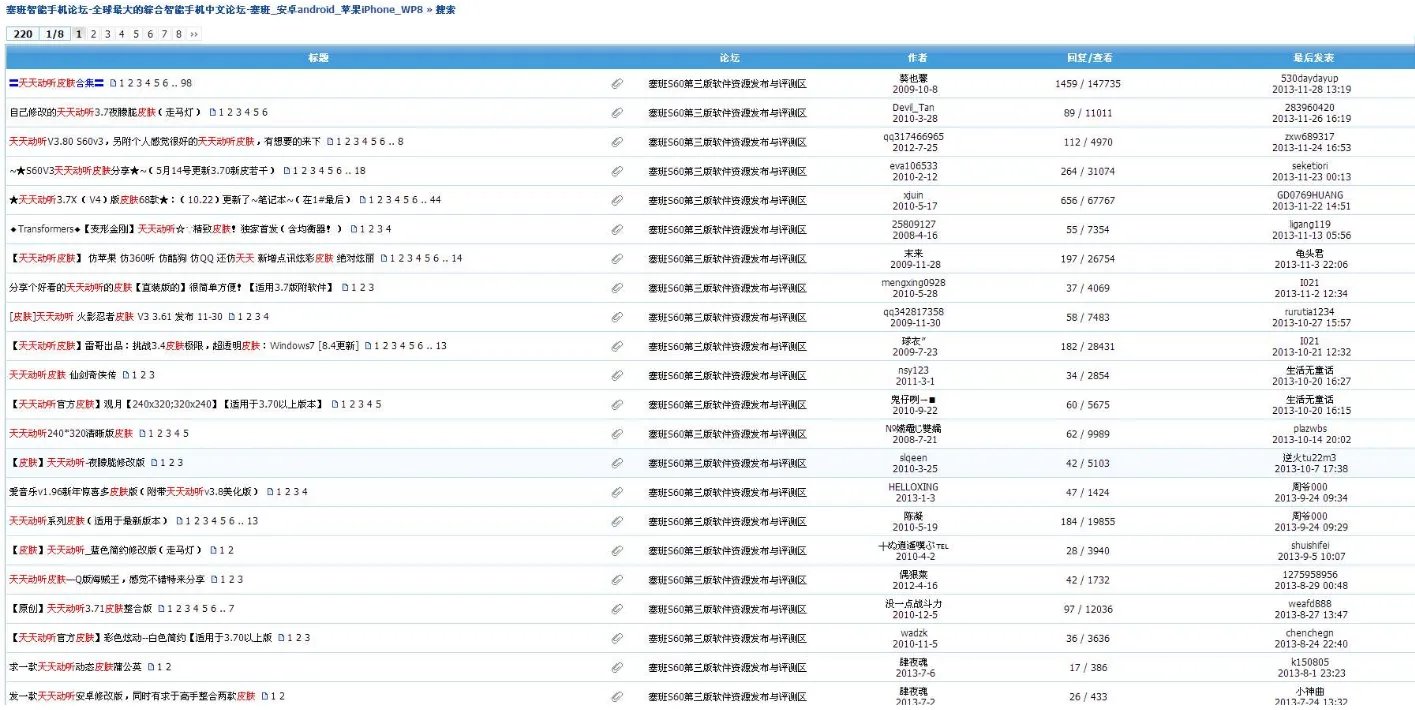Click the next page arrows in pagination
This screenshot has width=1415, height=710.
pos(193,34)
